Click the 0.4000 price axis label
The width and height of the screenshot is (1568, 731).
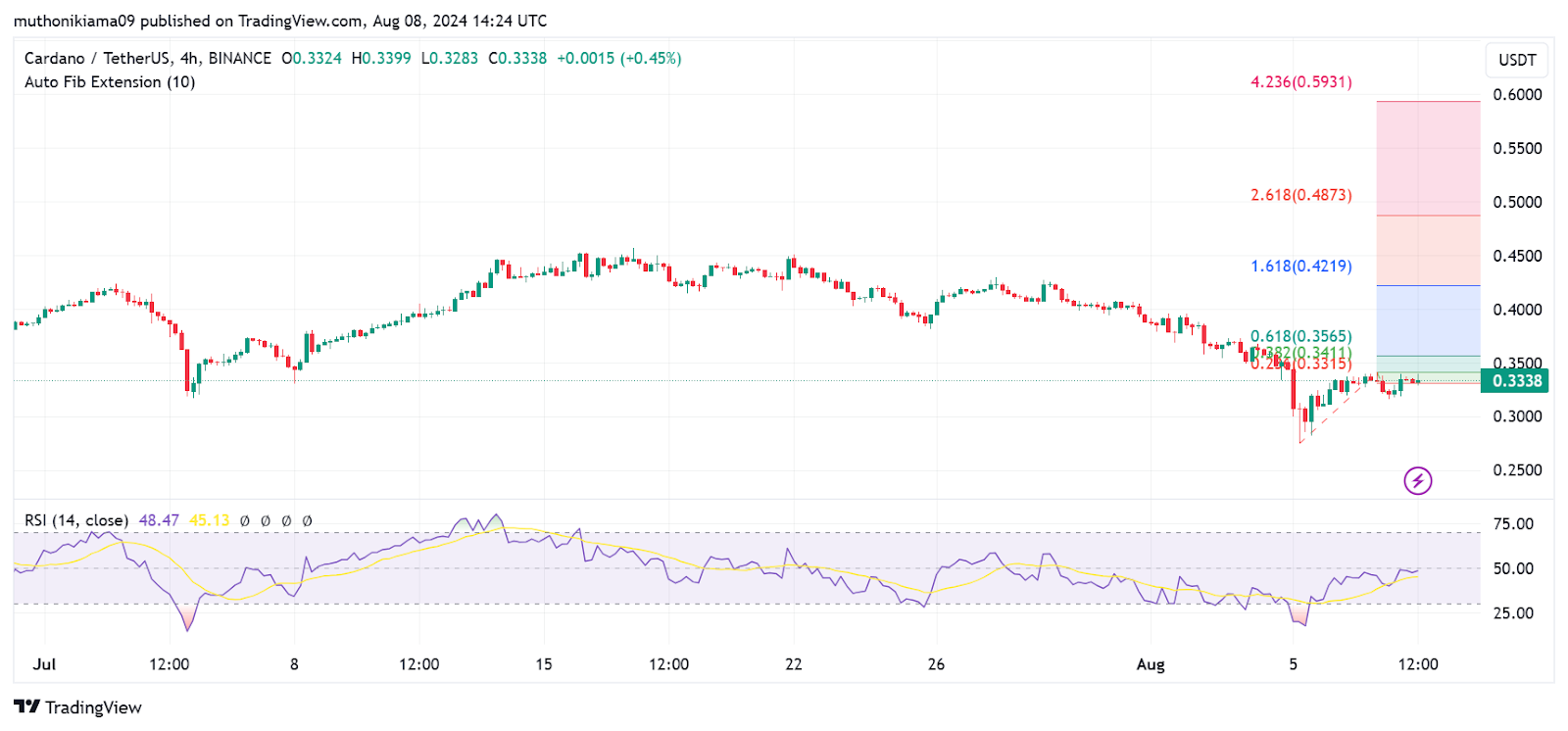(x=1517, y=310)
